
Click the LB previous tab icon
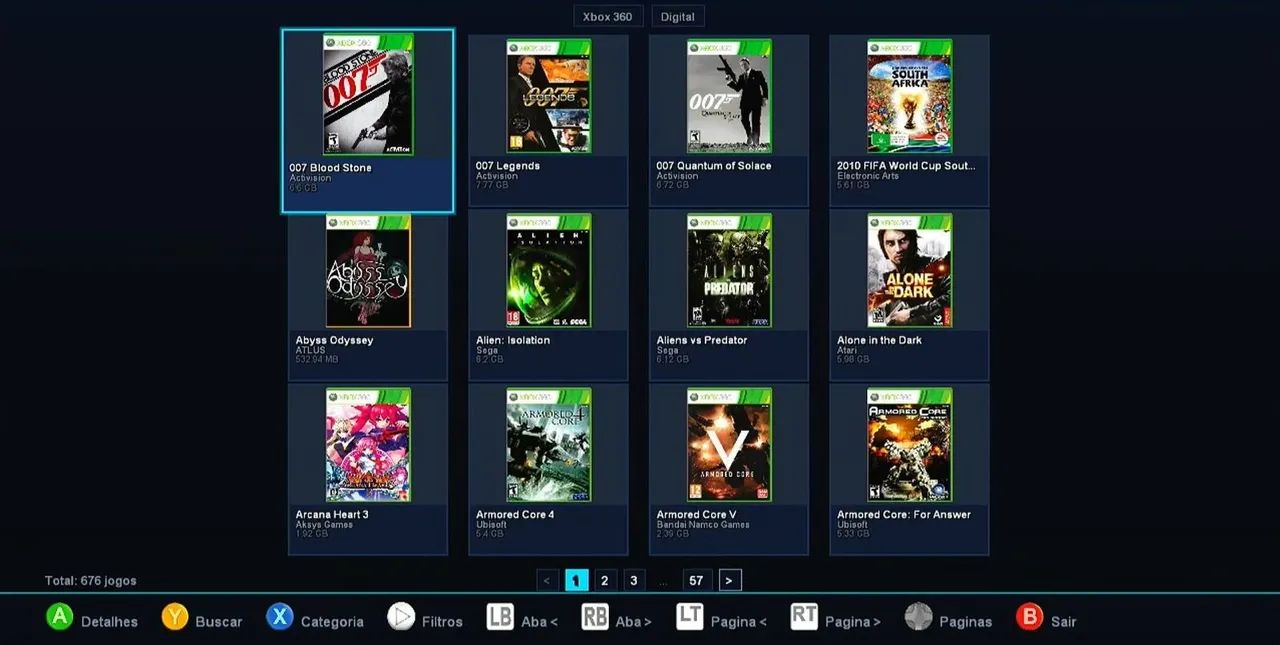tap(500, 617)
